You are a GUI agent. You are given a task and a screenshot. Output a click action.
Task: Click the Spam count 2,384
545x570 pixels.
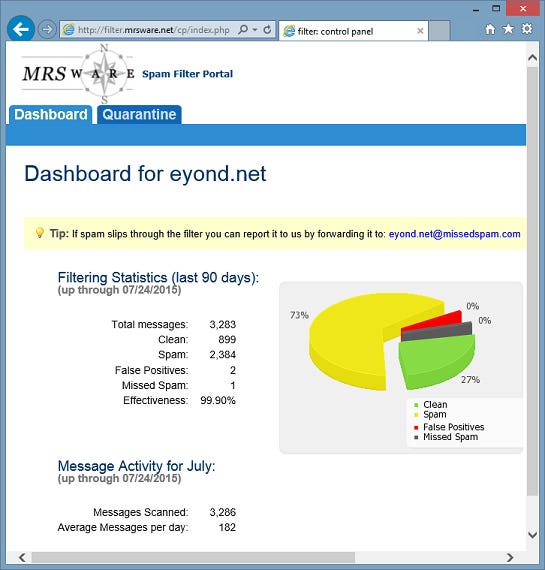(x=223, y=354)
